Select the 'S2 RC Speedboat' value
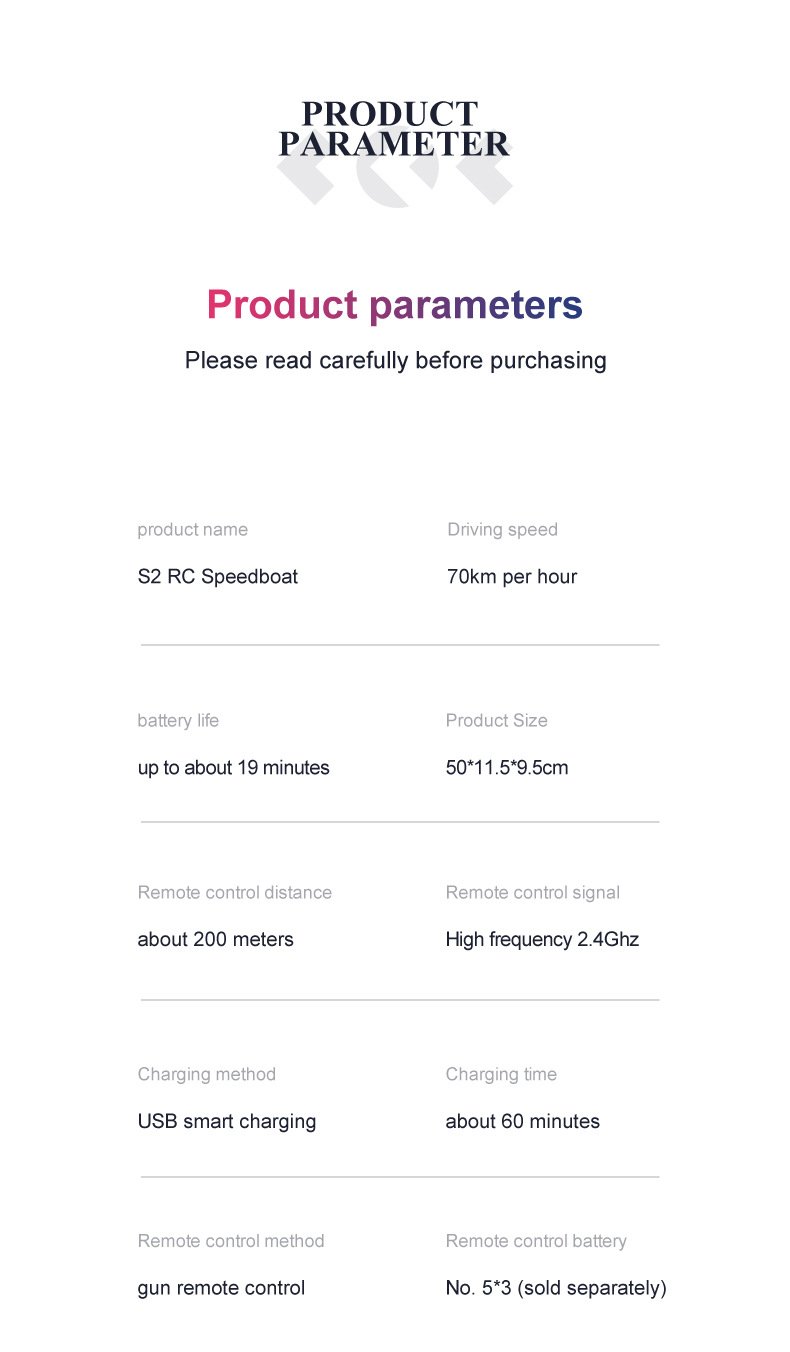Viewport: 790px width, 1352px height. pyautogui.click(x=217, y=577)
